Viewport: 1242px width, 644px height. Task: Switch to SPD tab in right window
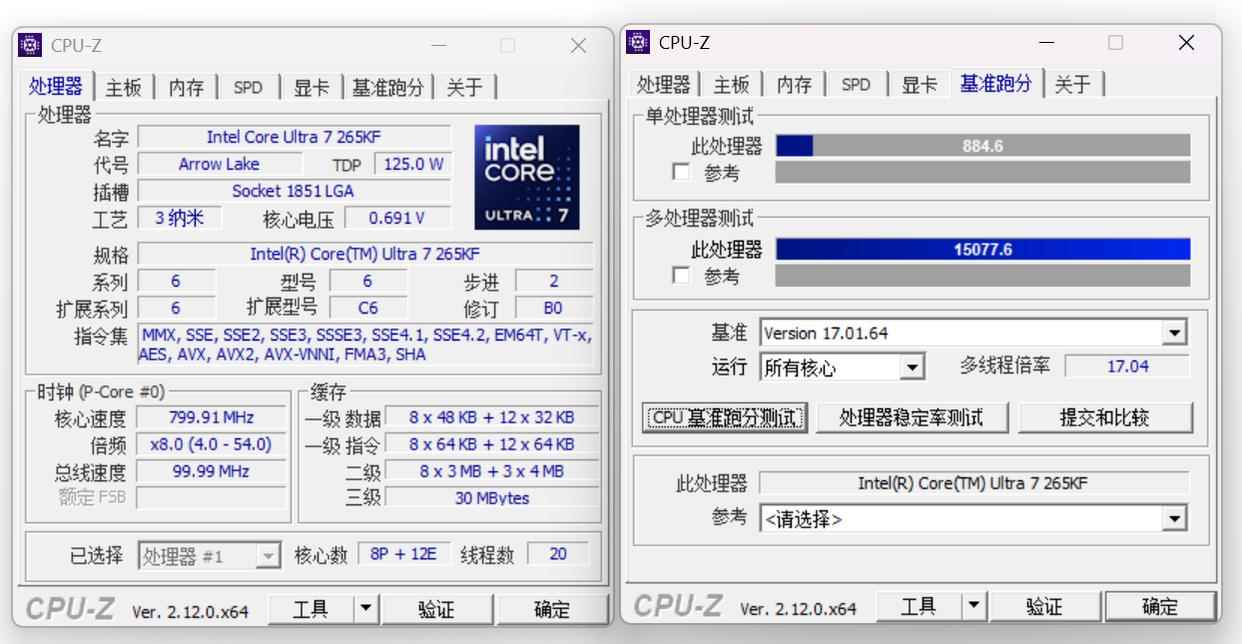856,85
